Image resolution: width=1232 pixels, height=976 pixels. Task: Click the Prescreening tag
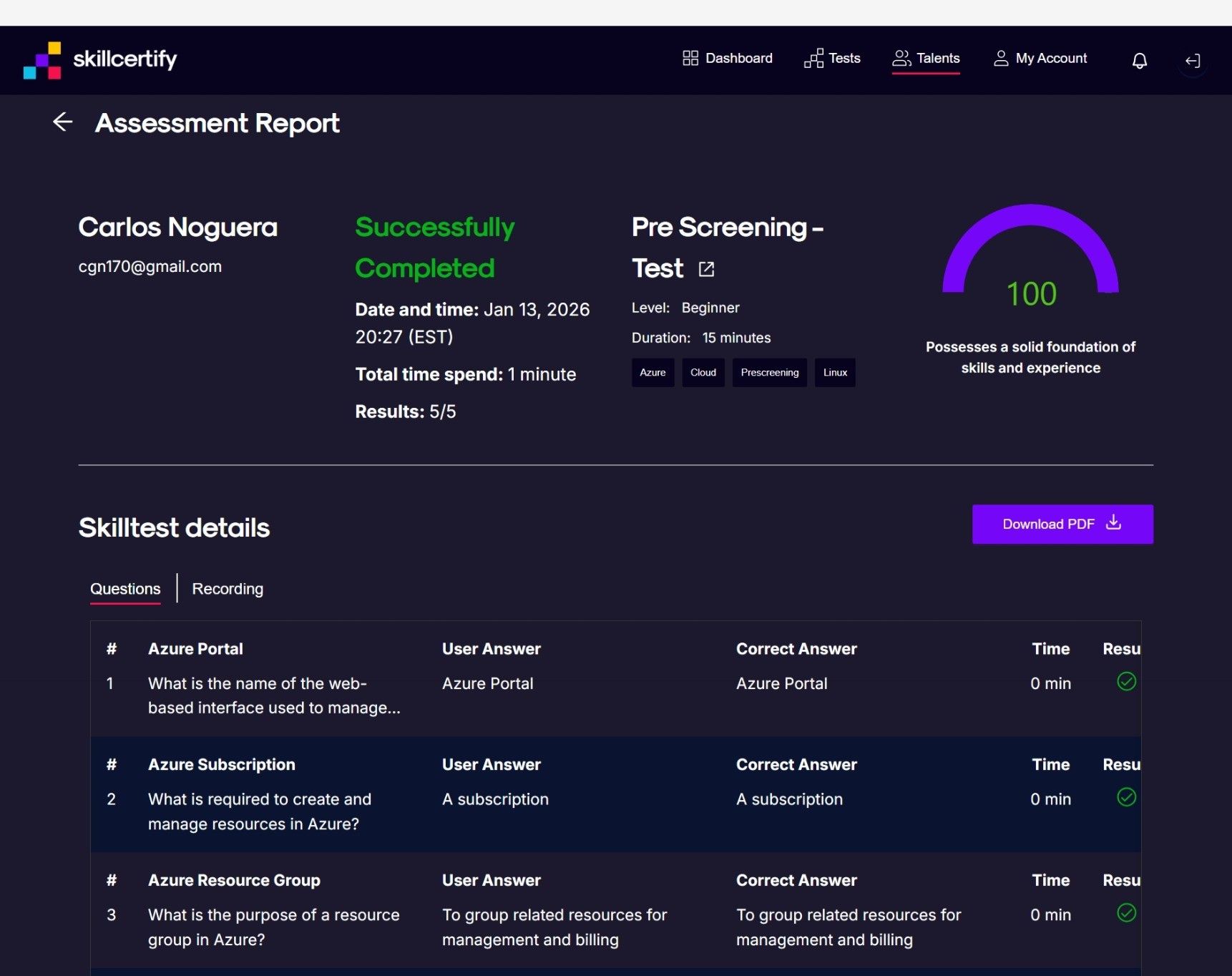pos(770,373)
